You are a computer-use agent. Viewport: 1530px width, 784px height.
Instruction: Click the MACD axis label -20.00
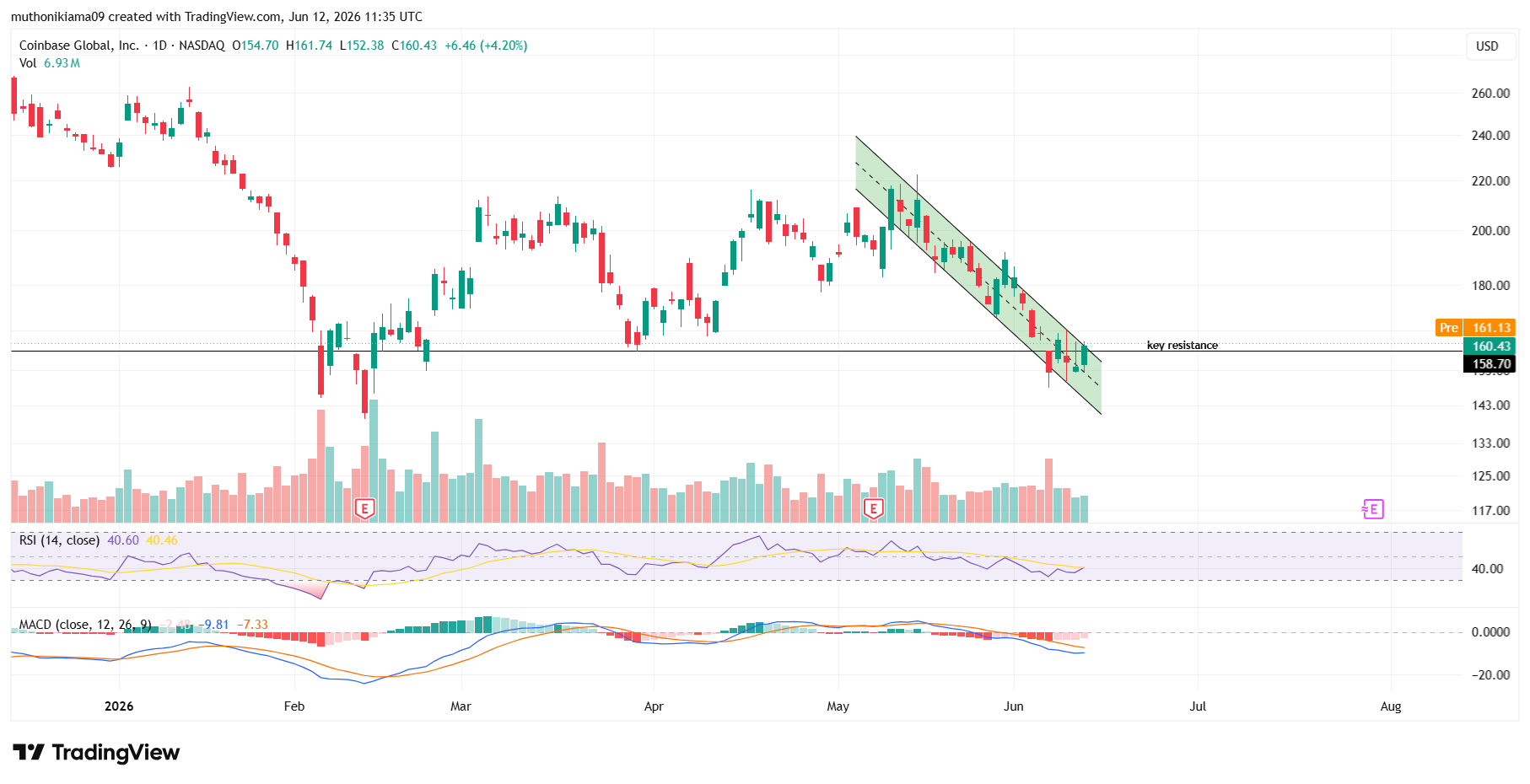[1490, 674]
